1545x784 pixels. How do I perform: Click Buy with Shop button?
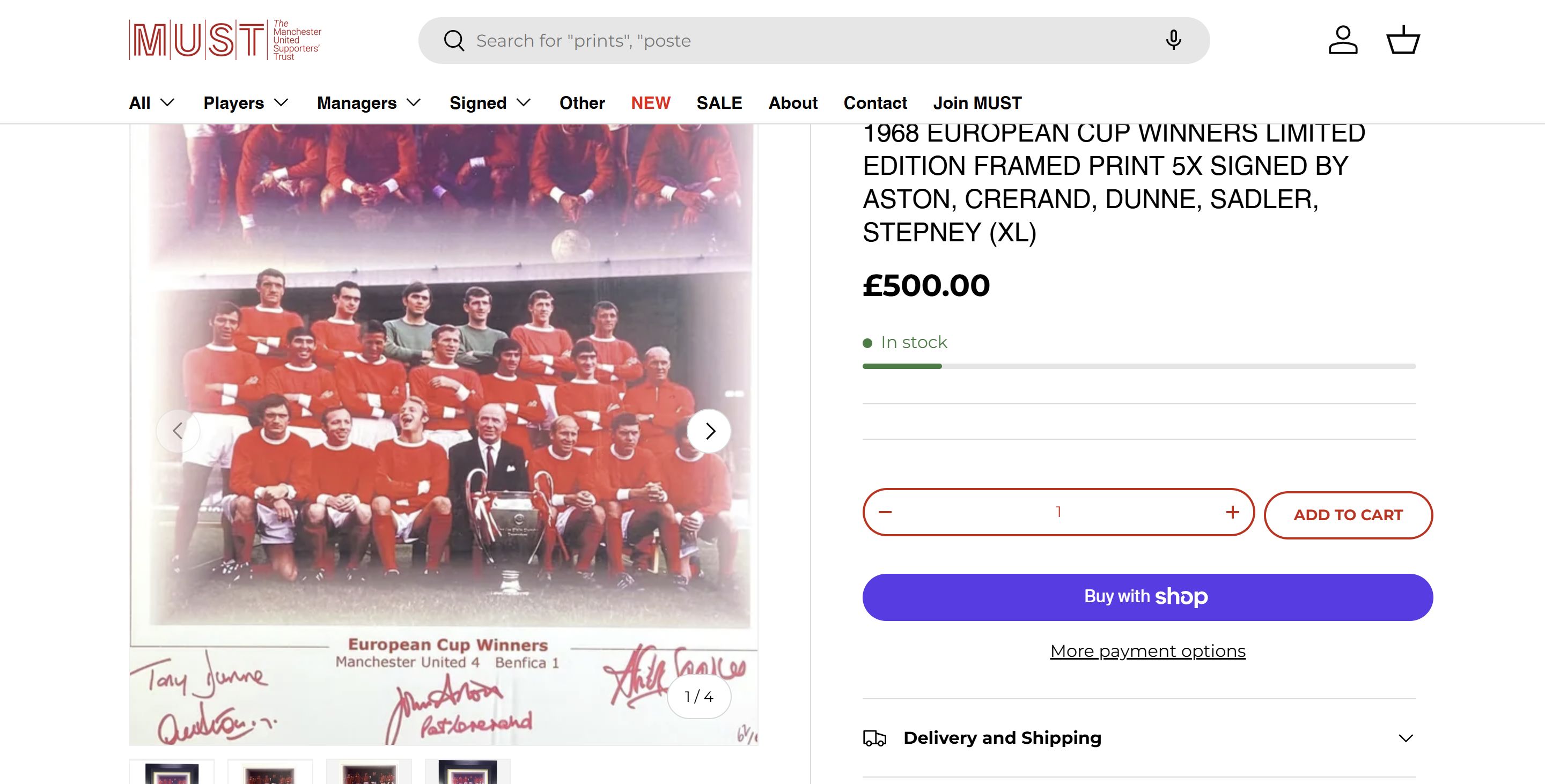coord(1147,597)
